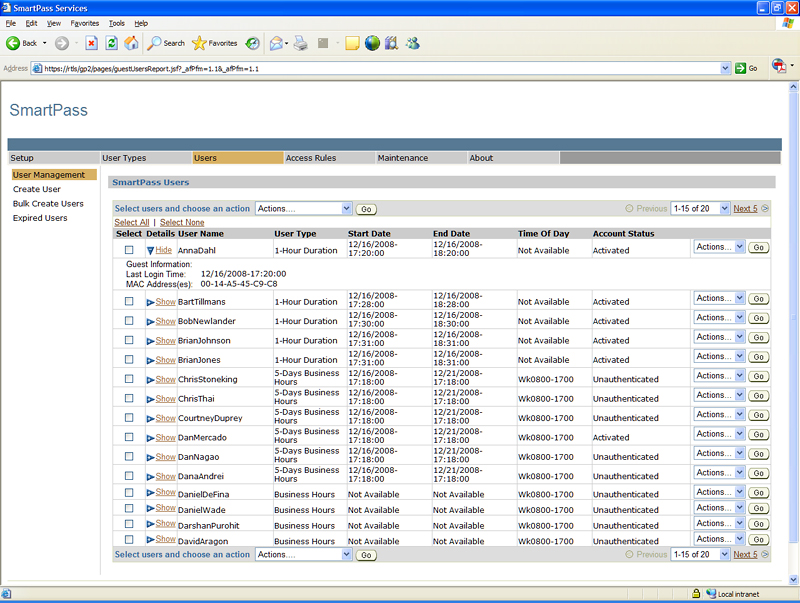Open the Search magnifier icon
The height and width of the screenshot is (603, 800).
(154, 43)
